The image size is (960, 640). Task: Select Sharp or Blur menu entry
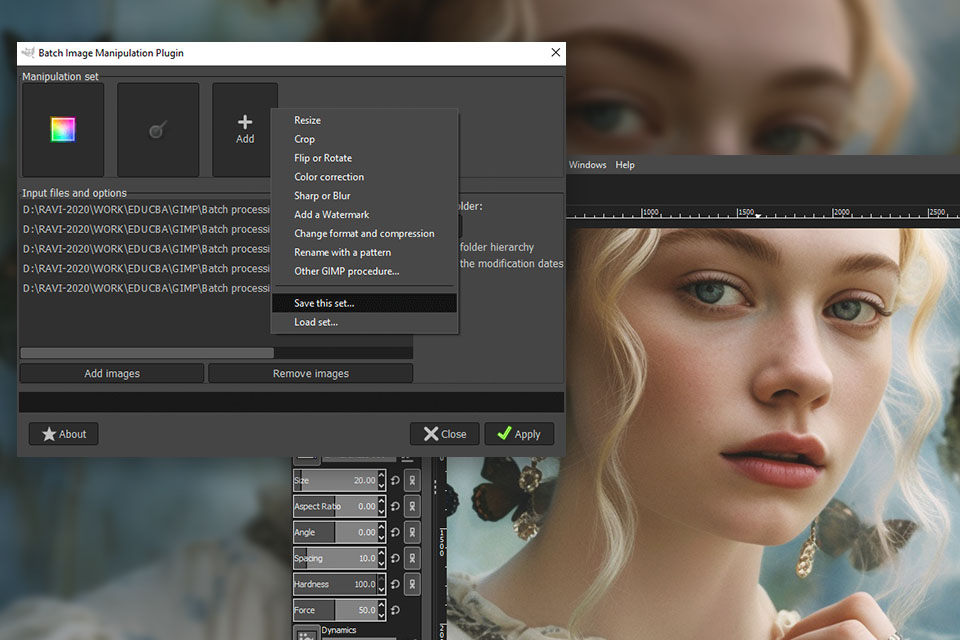click(x=364, y=196)
